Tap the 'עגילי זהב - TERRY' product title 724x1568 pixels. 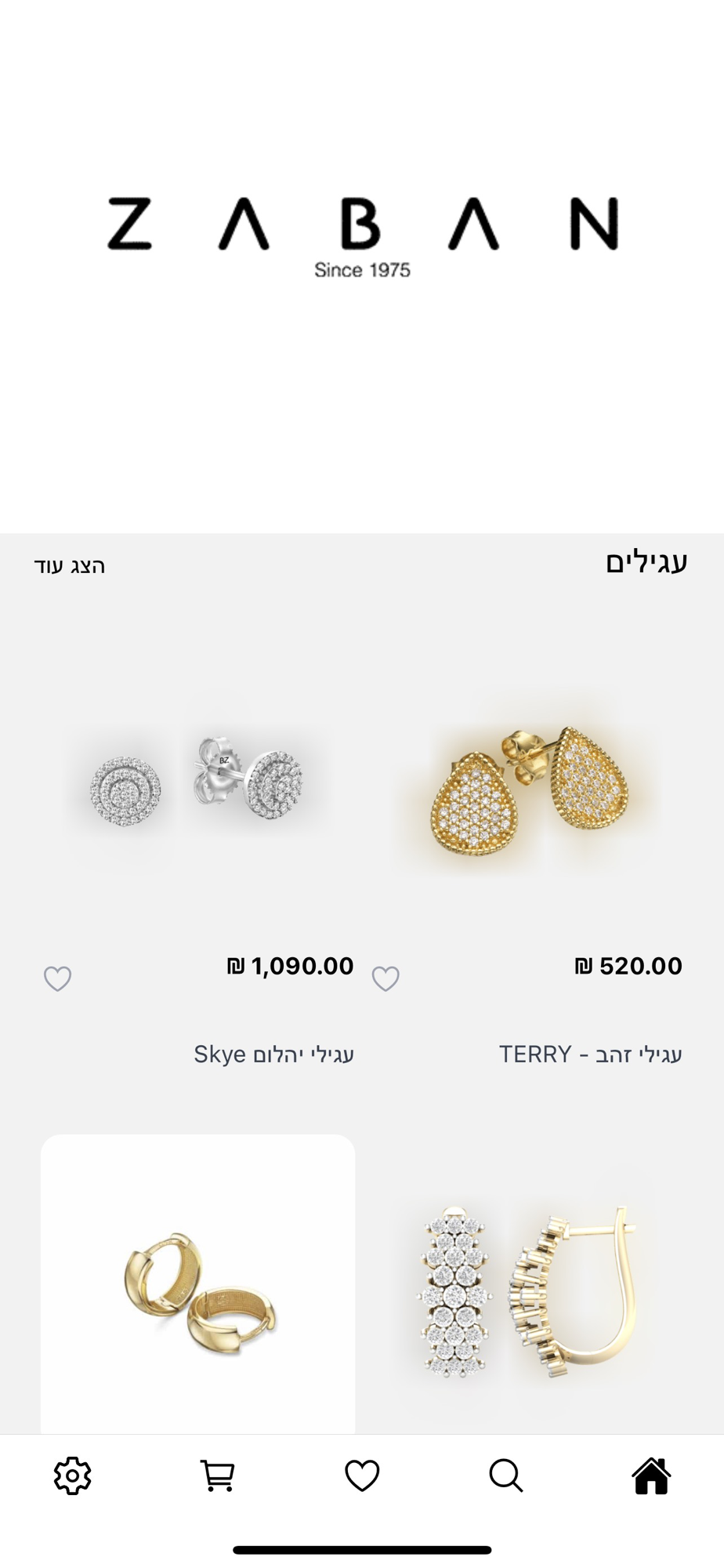click(591, 1054)
